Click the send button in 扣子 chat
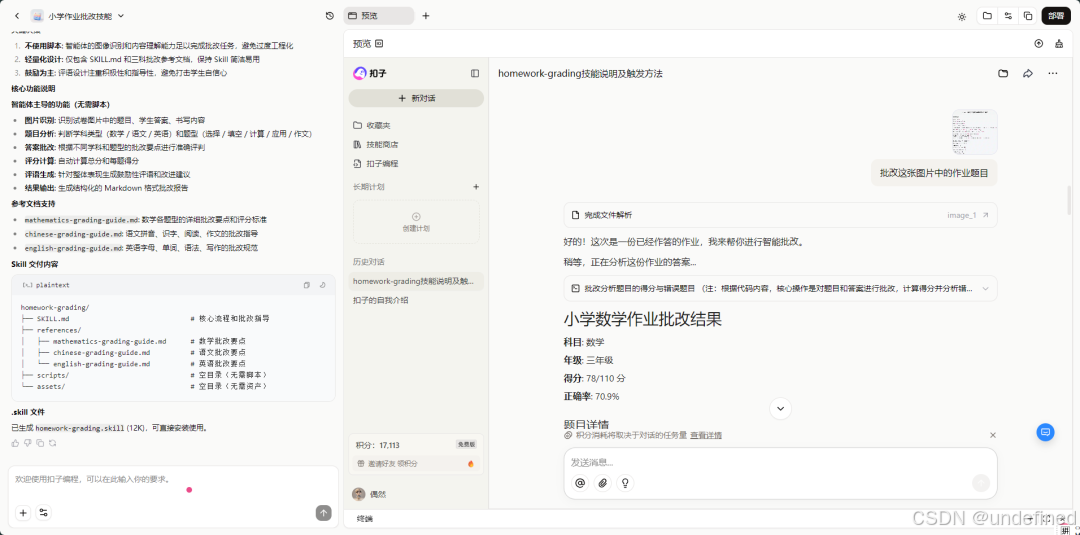 coord(981,483)
